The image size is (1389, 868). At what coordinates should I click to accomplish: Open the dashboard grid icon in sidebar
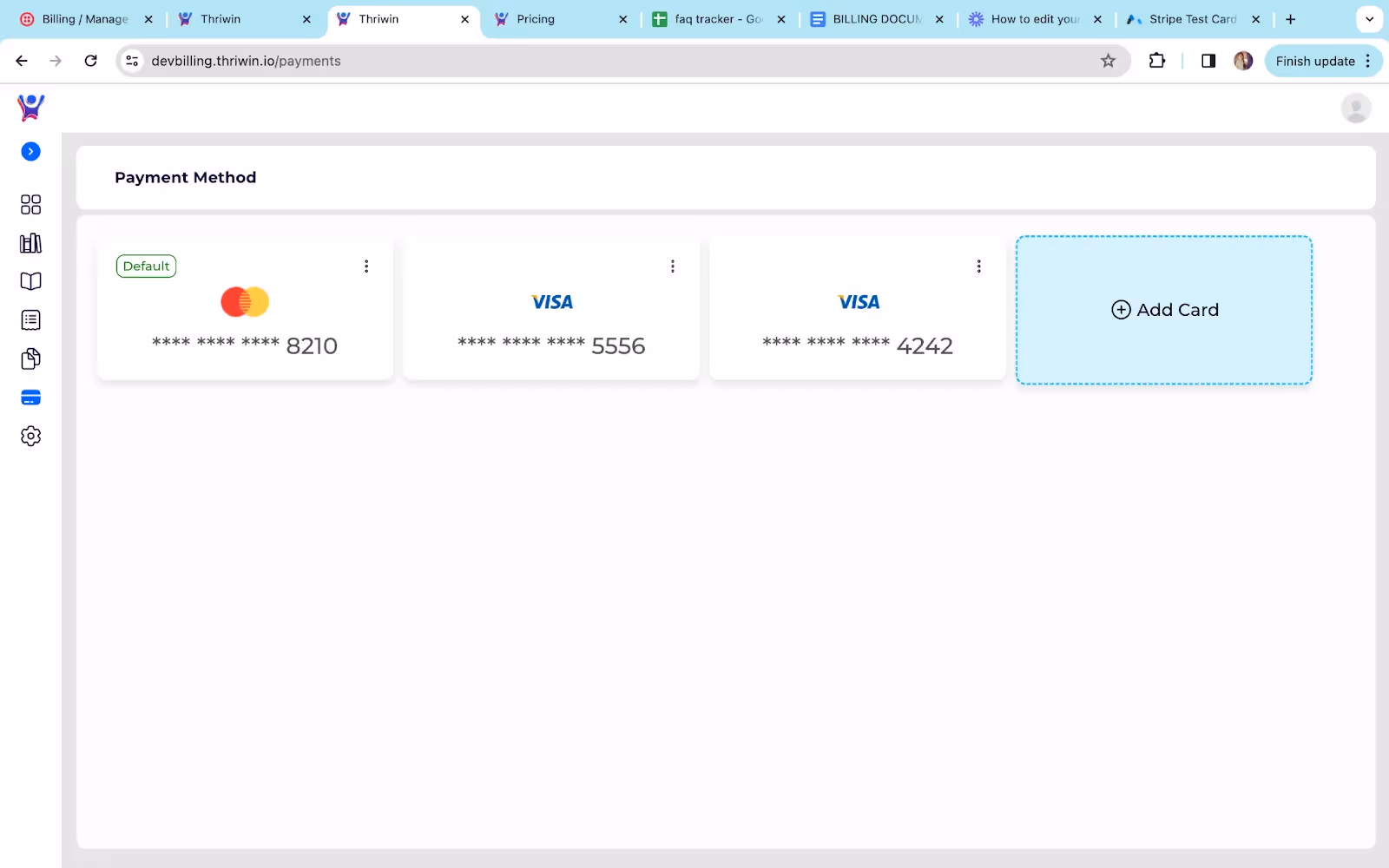point(30,204)
